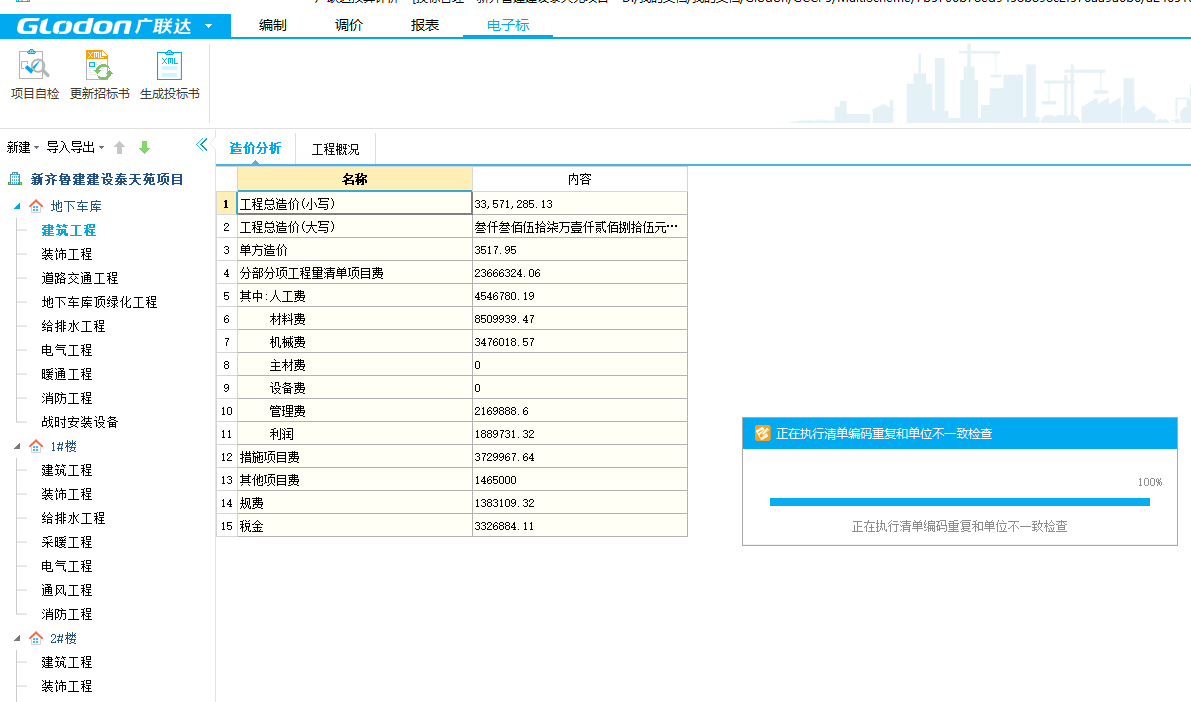Select 道路交通工程 in the tree
Screen dimensions: 1191x702
(x=80, y=278)
